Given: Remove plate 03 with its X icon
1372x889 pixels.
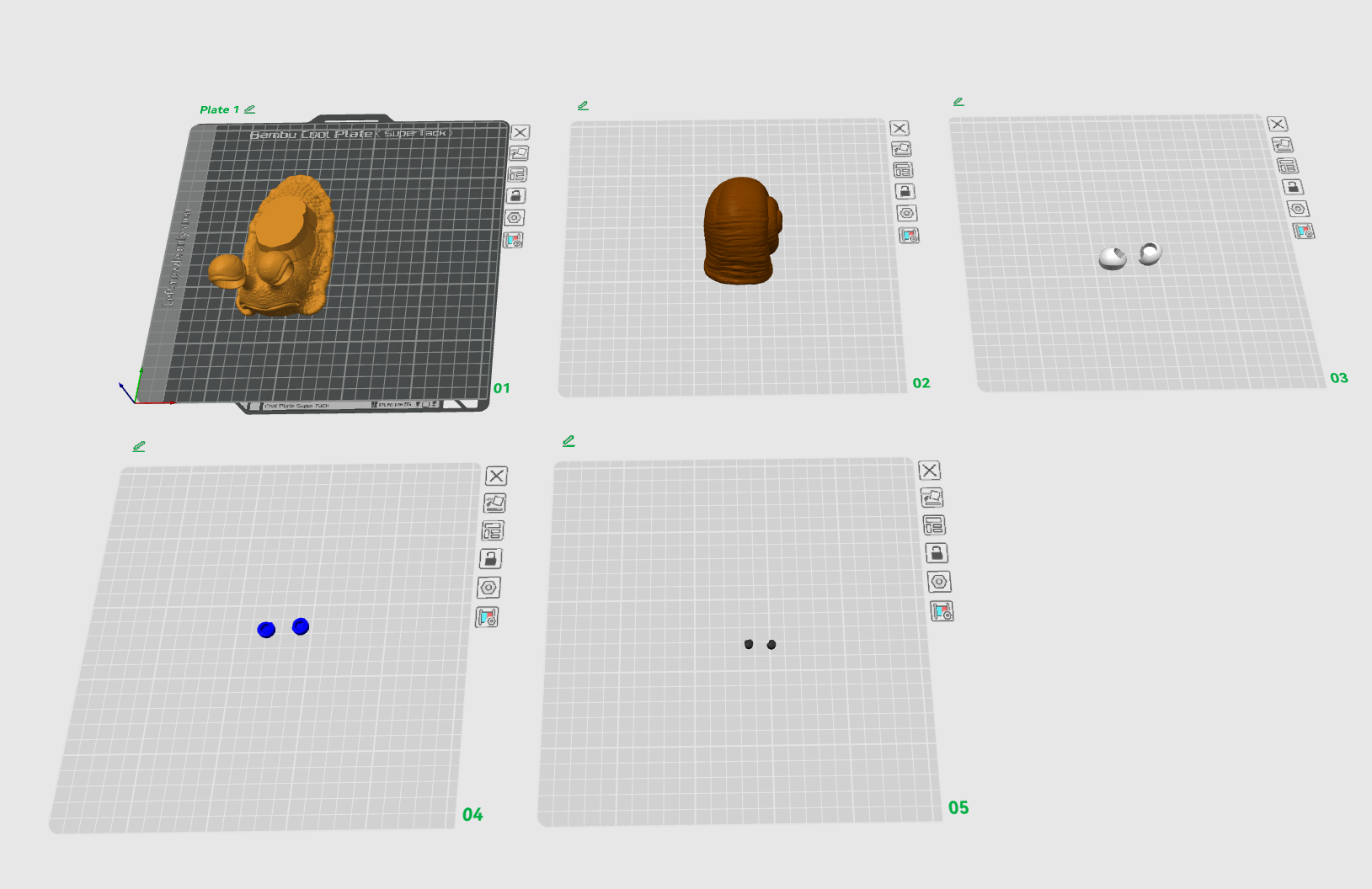Looking at the screenshot, I should [x=1278, y=124].
